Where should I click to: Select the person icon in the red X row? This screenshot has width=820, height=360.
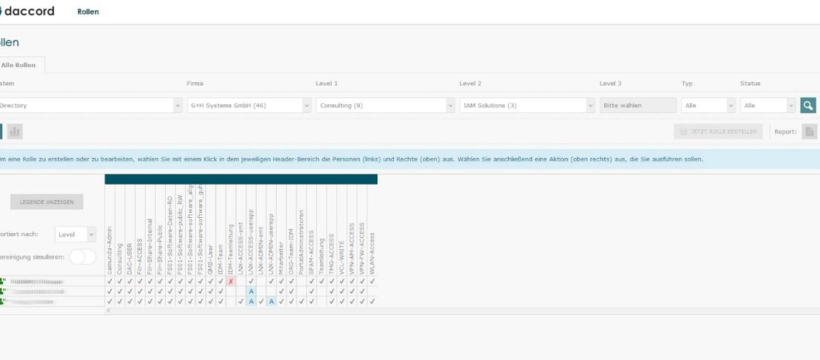(x=2, y=281)
